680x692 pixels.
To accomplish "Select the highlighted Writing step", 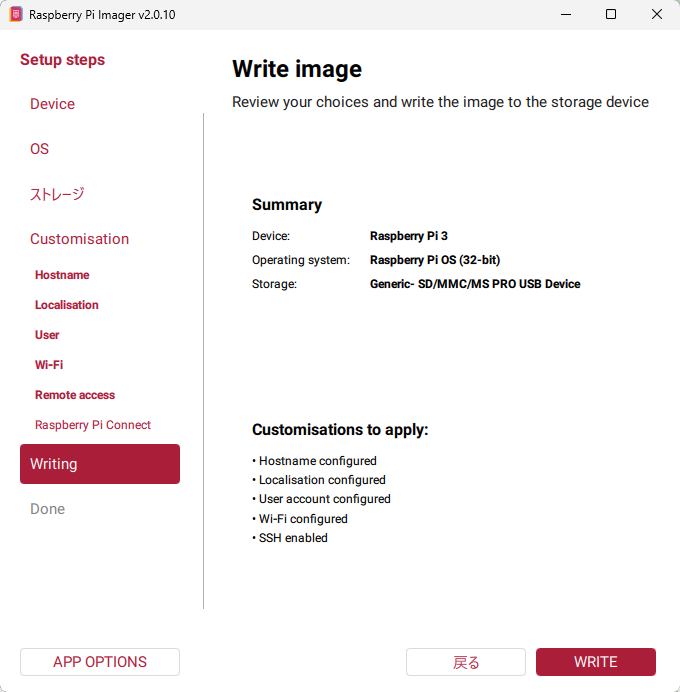I will coord(100,464).
